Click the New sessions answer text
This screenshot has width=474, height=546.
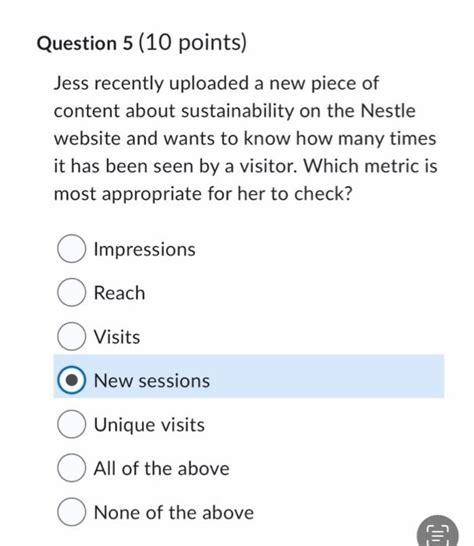coord(152,381)
